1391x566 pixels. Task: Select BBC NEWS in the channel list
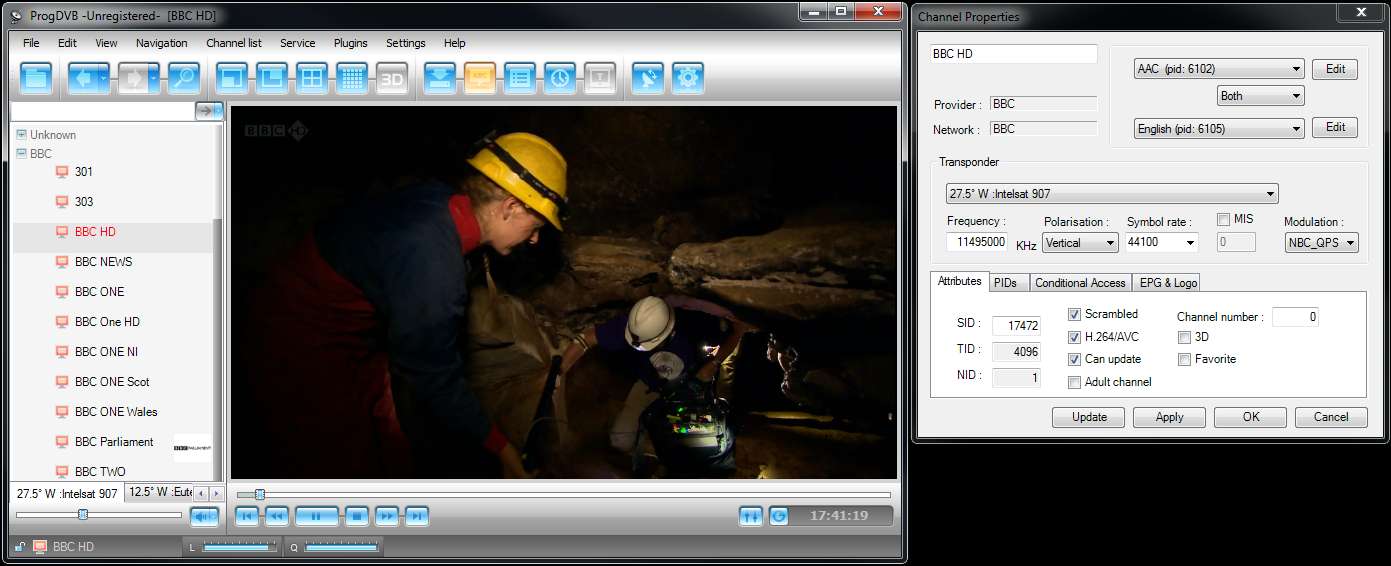103,262
